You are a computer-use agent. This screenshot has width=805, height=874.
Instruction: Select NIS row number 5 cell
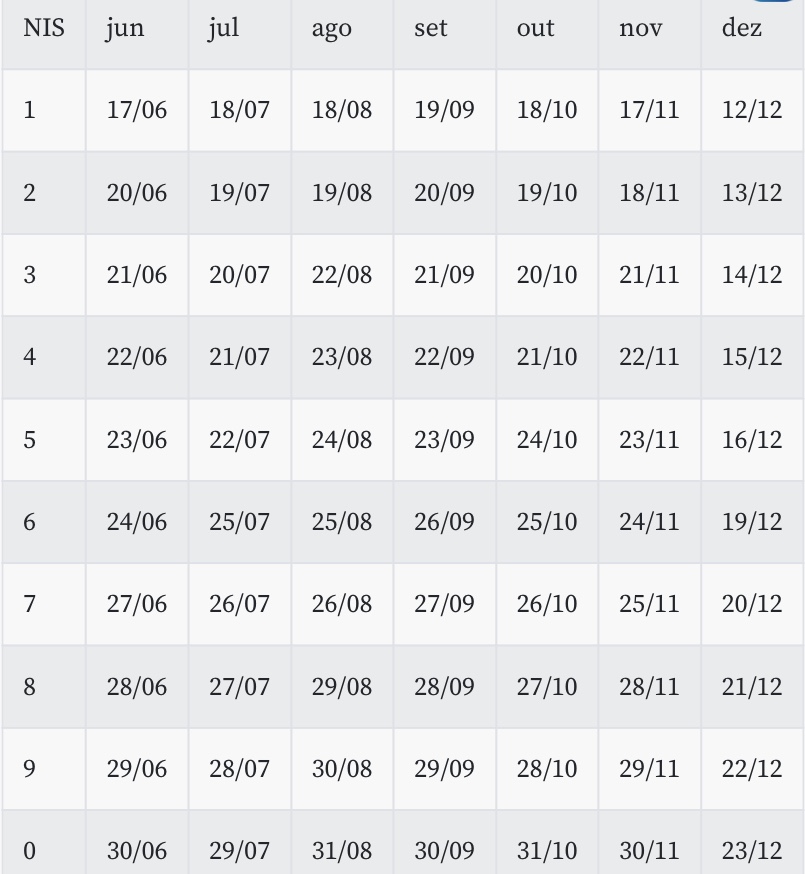point(30,439)
